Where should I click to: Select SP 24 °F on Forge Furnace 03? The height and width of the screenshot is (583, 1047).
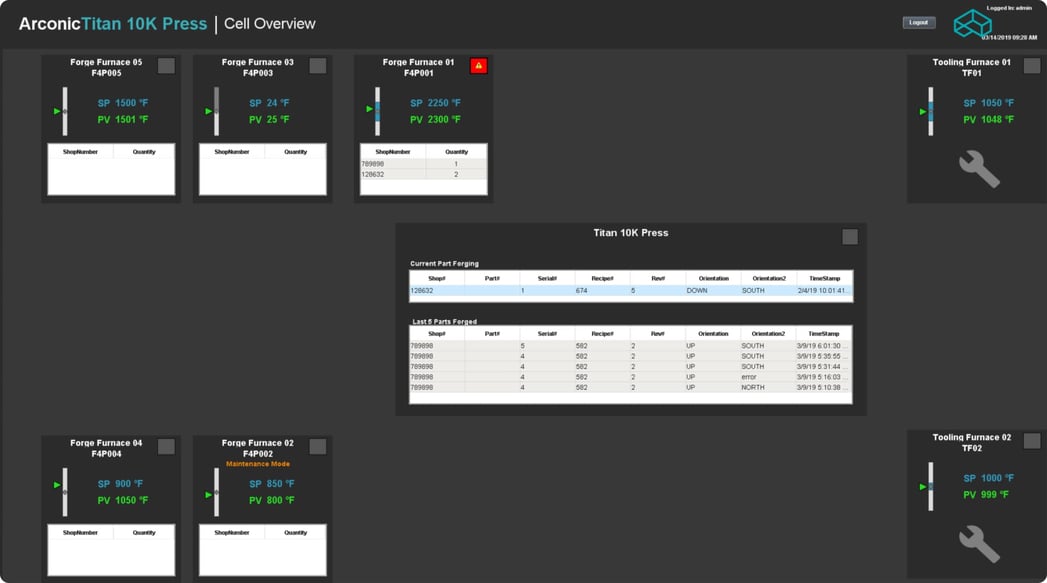[x=269, y=103]
